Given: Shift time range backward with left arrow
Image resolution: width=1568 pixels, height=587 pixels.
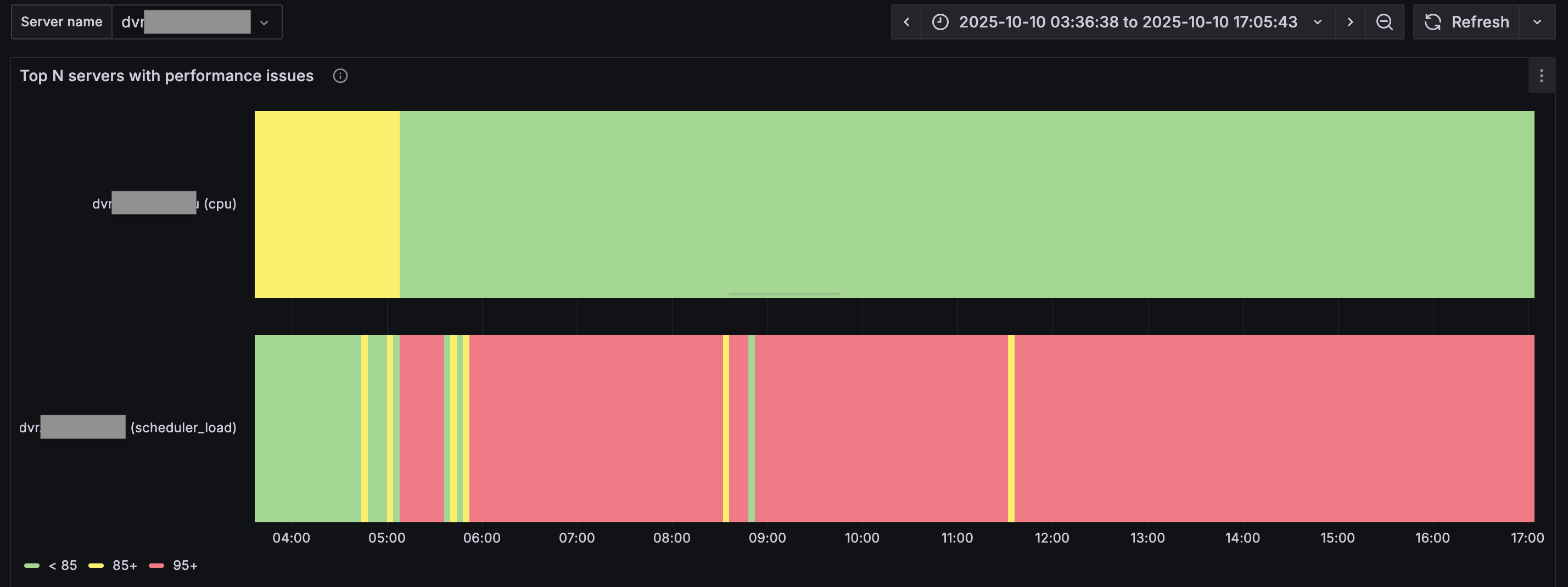Looking at the screenshot, I should tap(906, 22).
